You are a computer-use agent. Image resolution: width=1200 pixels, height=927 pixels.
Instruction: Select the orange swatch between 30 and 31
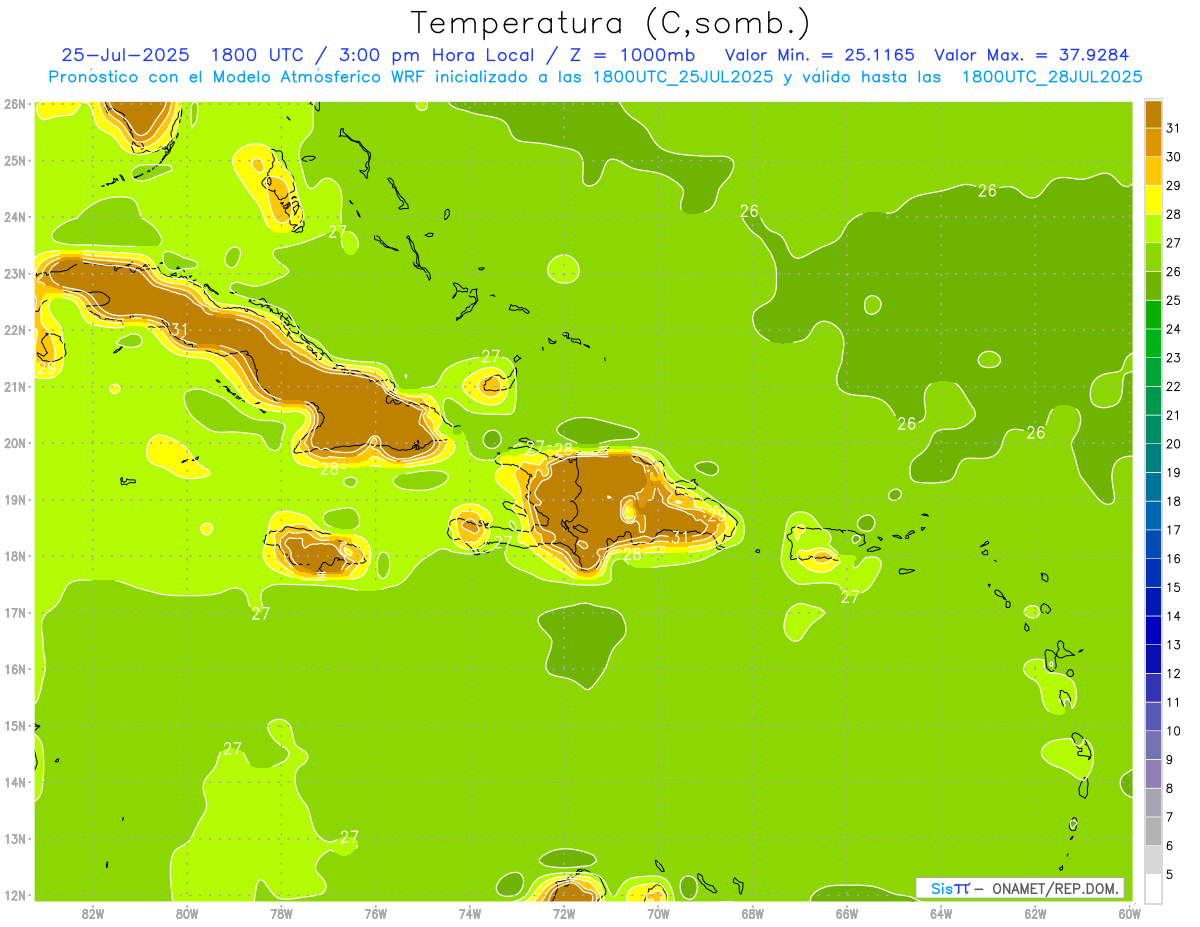click(1153, 142)
